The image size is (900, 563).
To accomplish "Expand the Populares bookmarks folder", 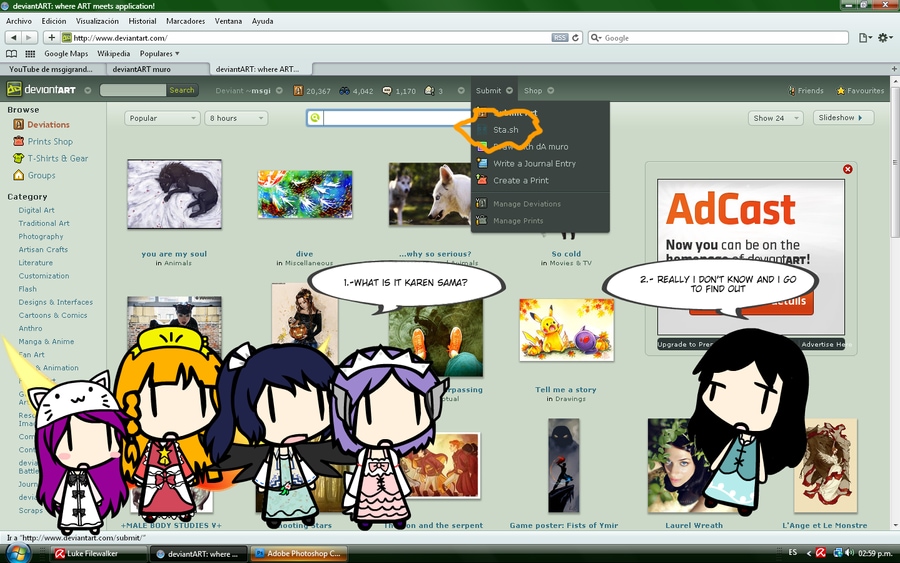I will (160, 53).
